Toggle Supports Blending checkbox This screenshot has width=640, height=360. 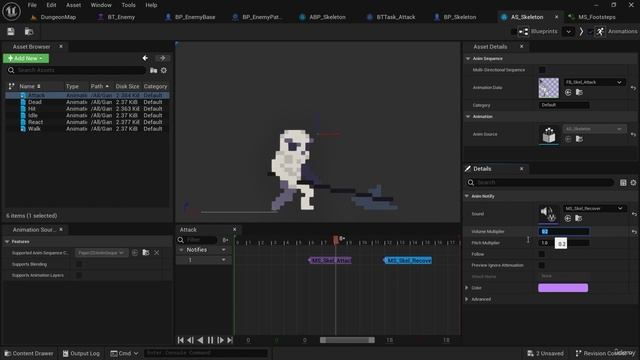tap(79, 264)
